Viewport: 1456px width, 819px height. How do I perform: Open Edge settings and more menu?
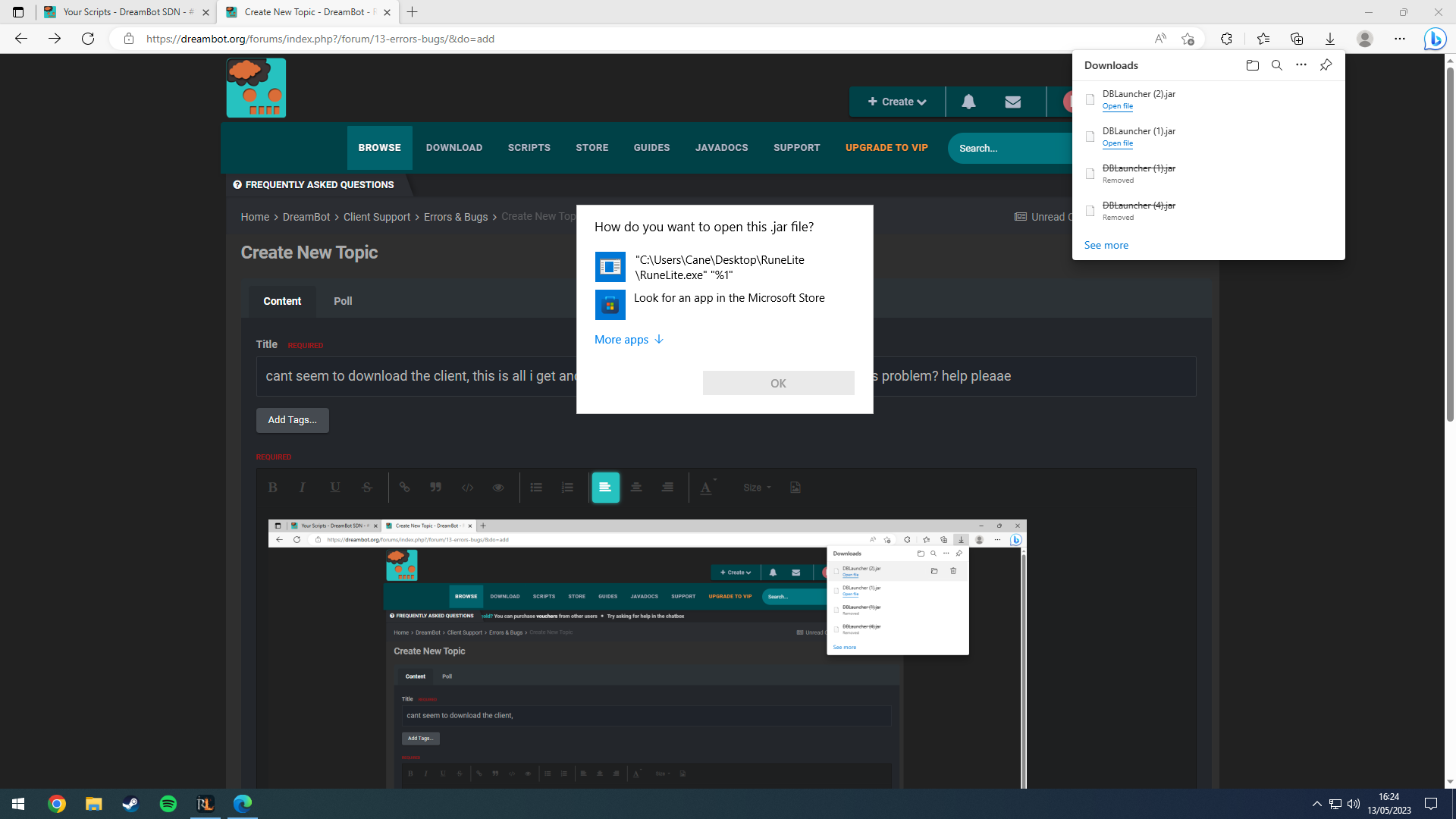(x=1400, y=39)
